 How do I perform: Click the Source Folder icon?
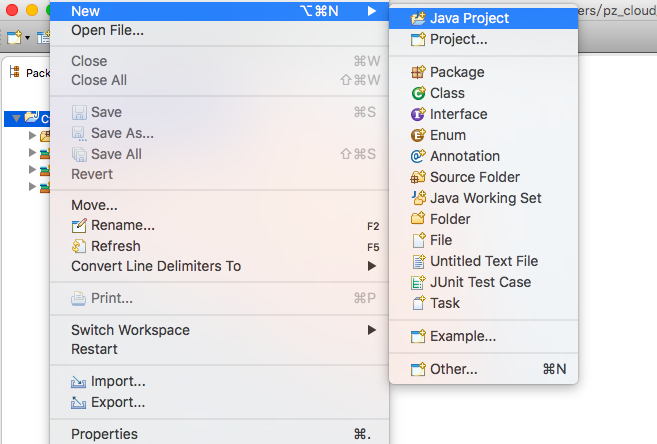419,177
